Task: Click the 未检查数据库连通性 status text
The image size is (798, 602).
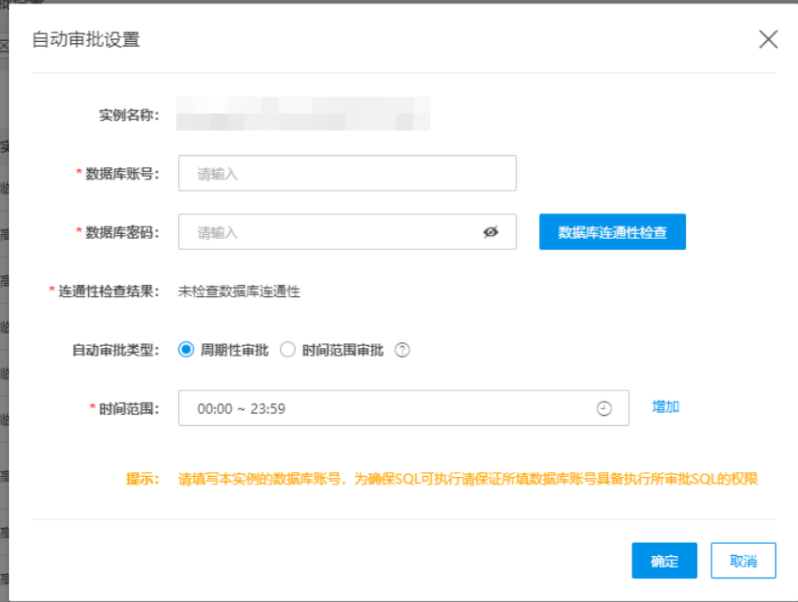Action: pyautogui.click(x=239, y=291)
